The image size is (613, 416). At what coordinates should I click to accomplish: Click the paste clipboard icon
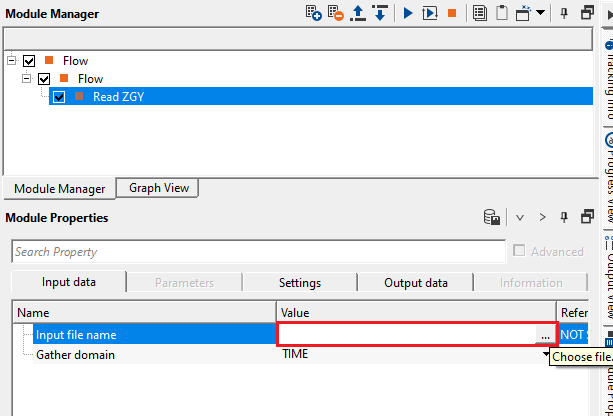point(501,13)
